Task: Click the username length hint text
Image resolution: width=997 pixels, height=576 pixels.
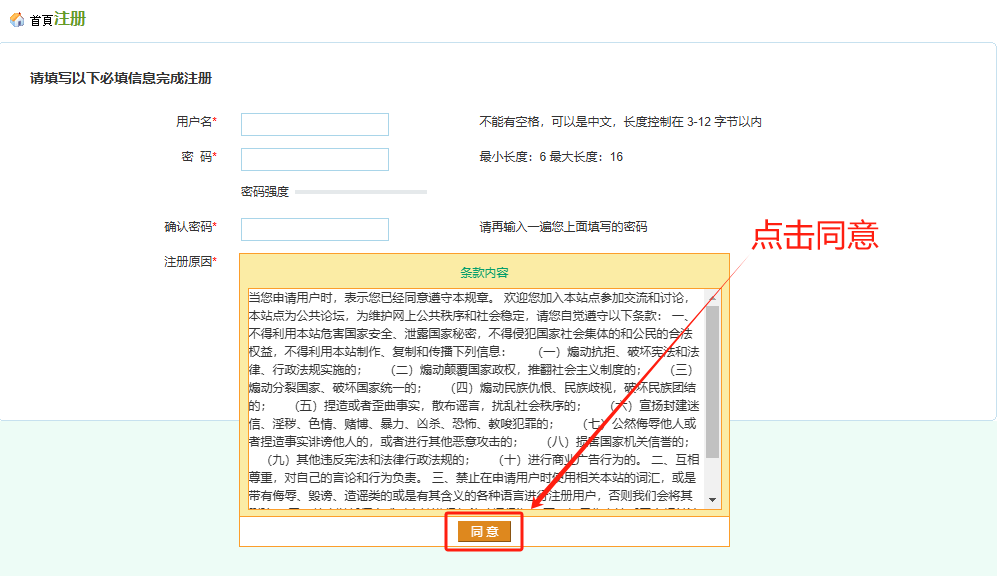Action: 620,122
